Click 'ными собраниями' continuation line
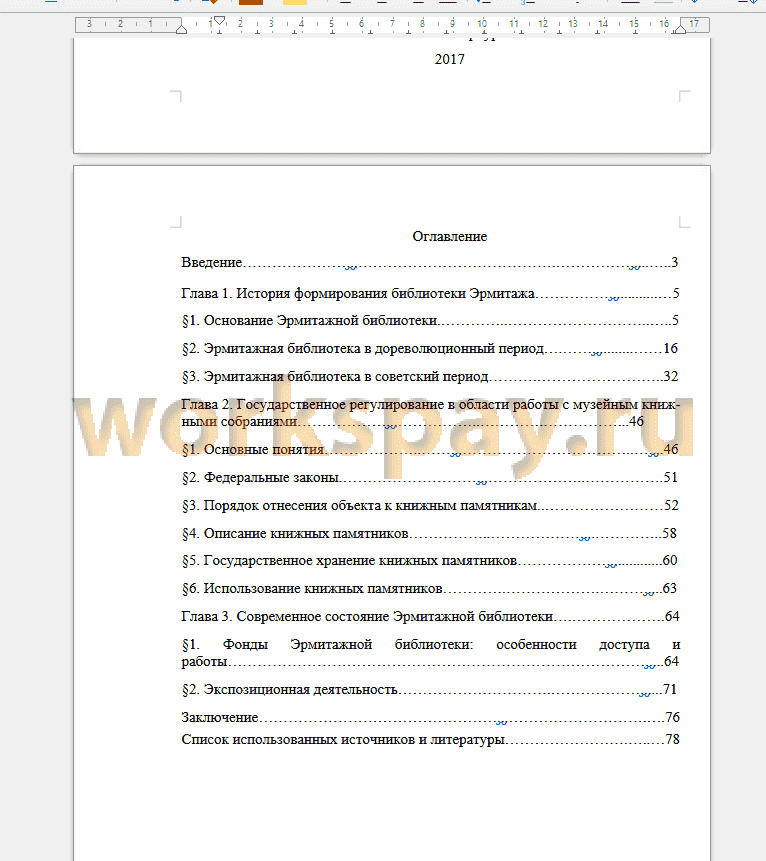The width and height of the screenshot is (766, 861). [412, 421]
